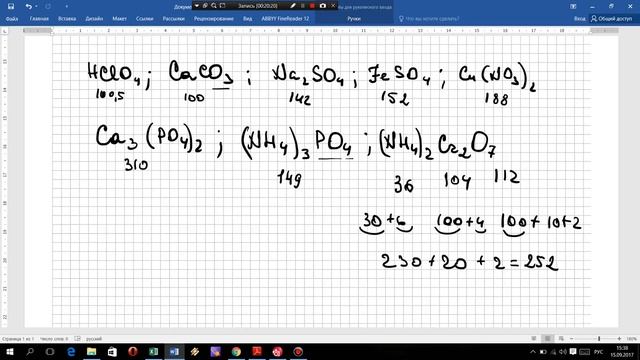Screen dimensions: 640x360
Task: Open Microsoft Store from taskbar
Action: click(112, 351)
